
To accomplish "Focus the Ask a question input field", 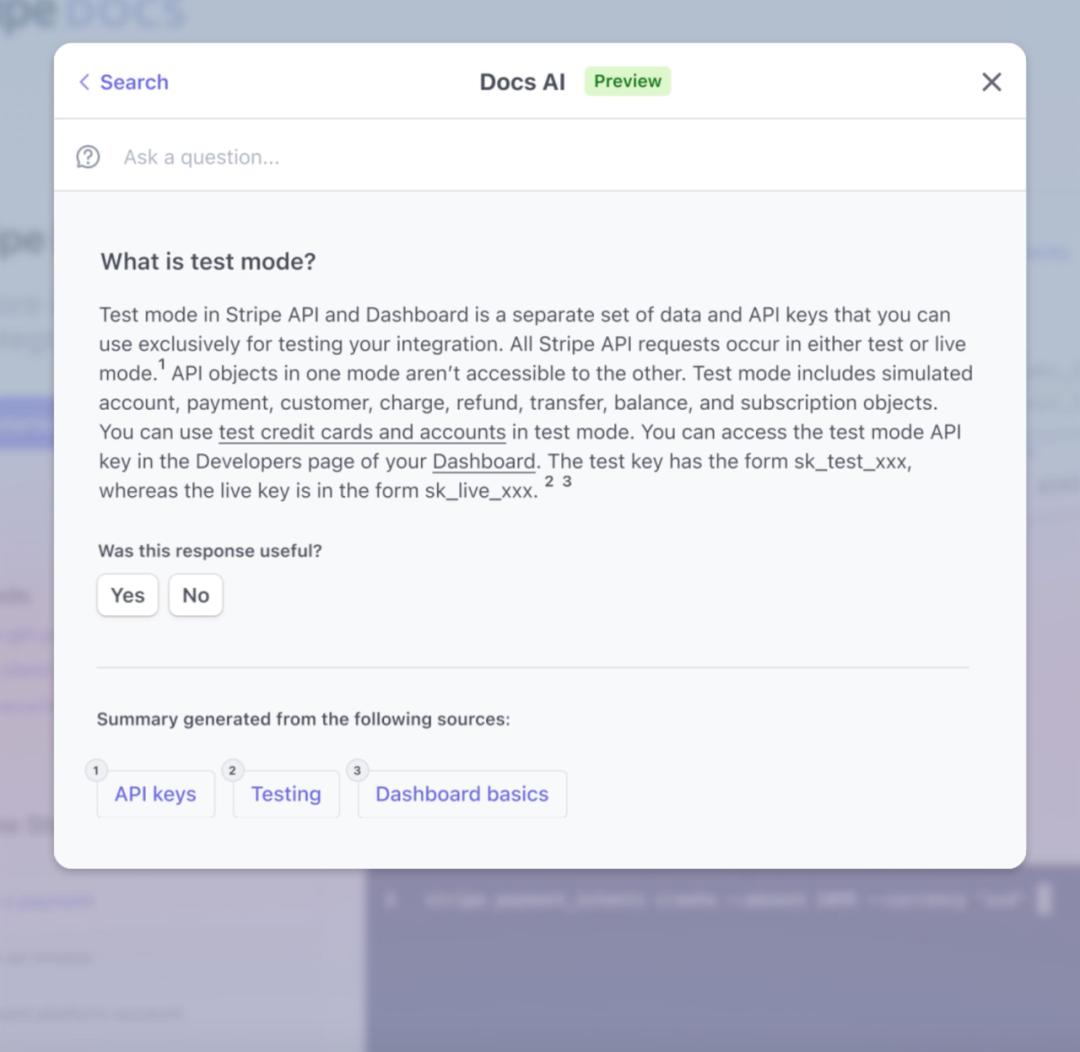I will click(x=551, y=157).
